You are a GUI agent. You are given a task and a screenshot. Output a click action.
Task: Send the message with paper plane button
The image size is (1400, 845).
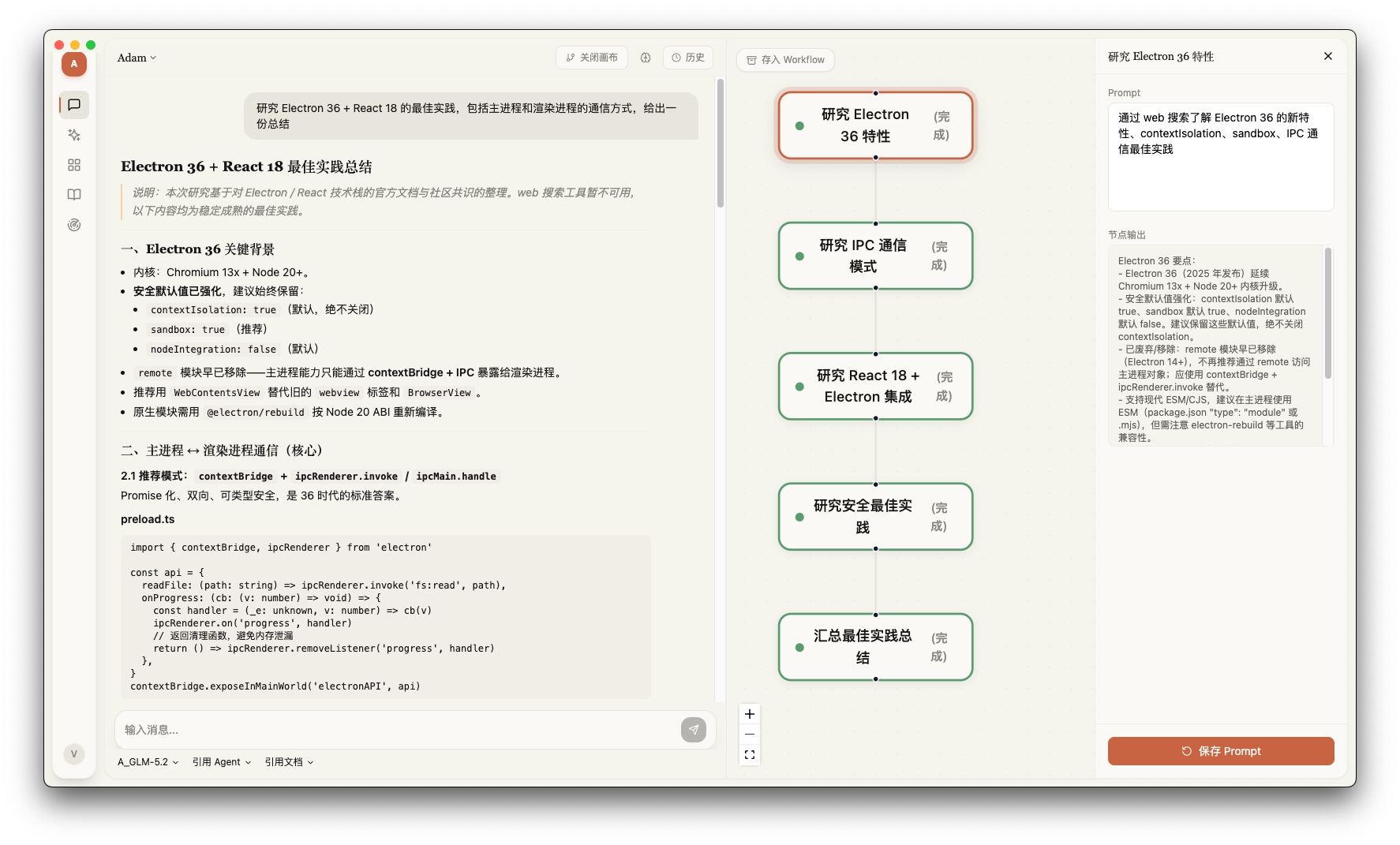click(693, 730)
